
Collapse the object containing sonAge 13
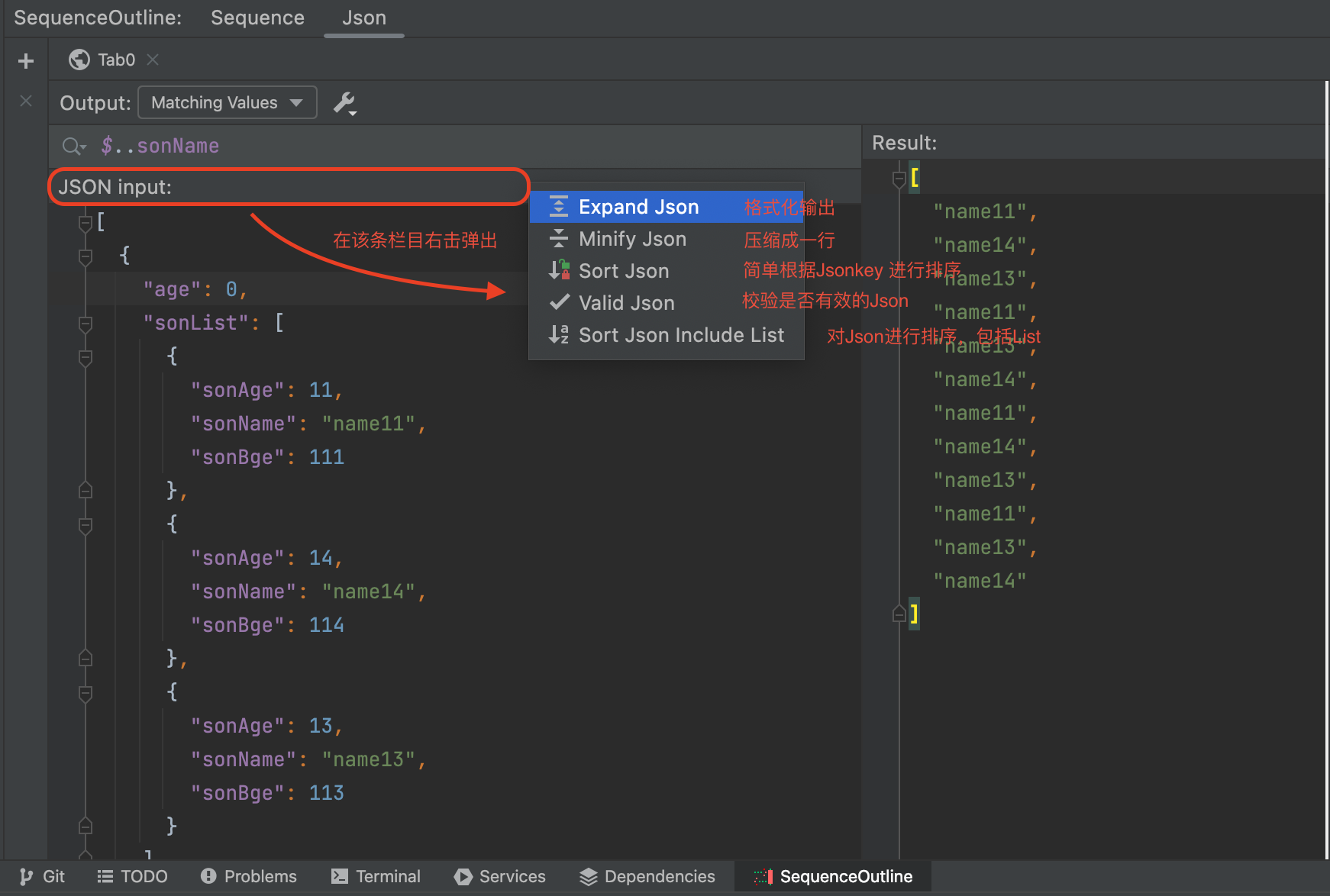click(86, 693)
